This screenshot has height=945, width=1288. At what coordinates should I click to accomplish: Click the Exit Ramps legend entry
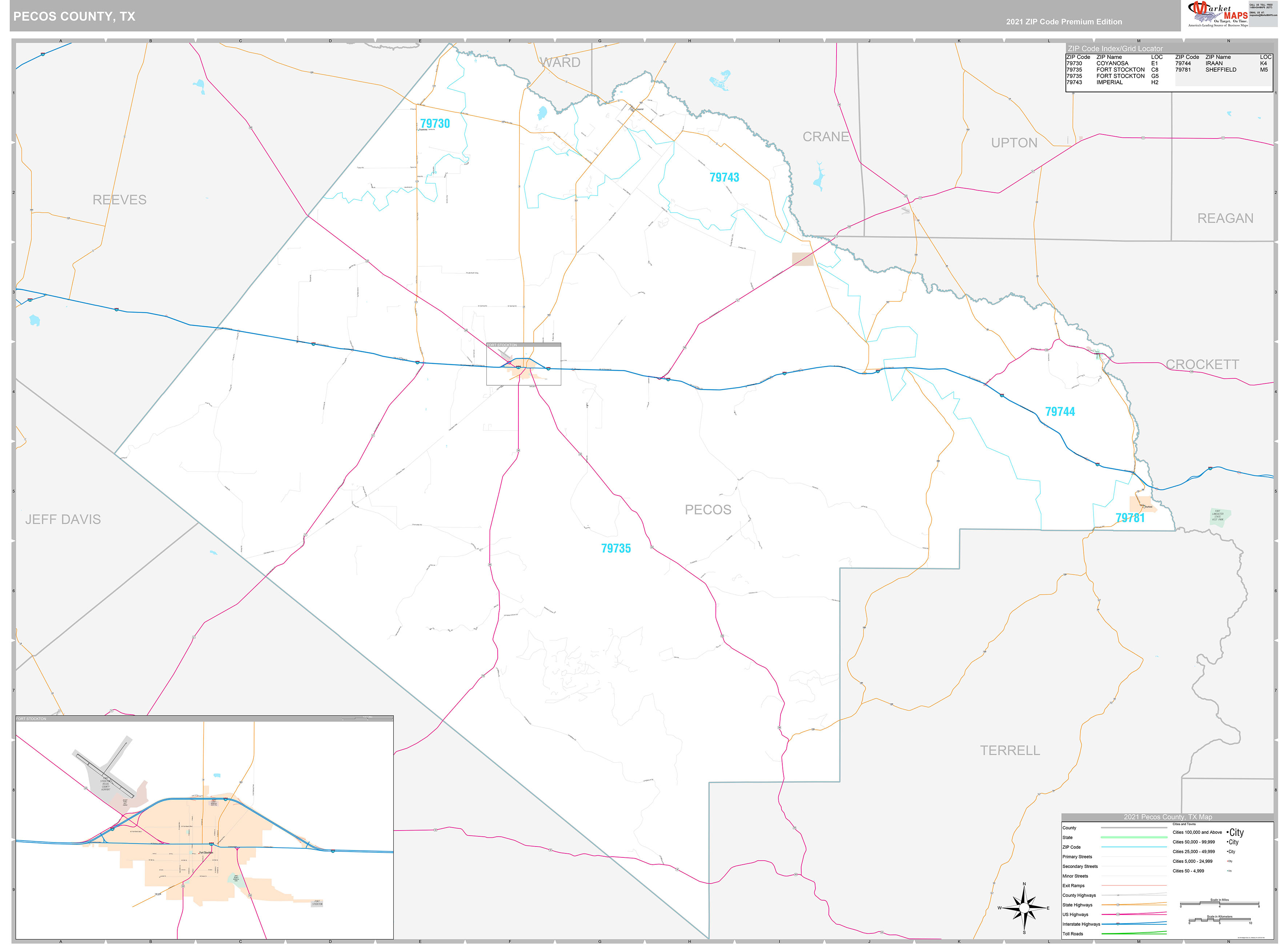(1074, 885)
